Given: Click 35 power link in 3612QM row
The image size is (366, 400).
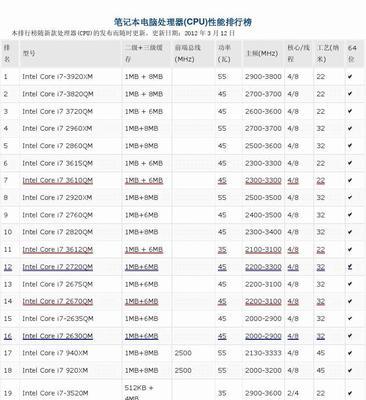Looking at the screenshot, I should (222, 249).
